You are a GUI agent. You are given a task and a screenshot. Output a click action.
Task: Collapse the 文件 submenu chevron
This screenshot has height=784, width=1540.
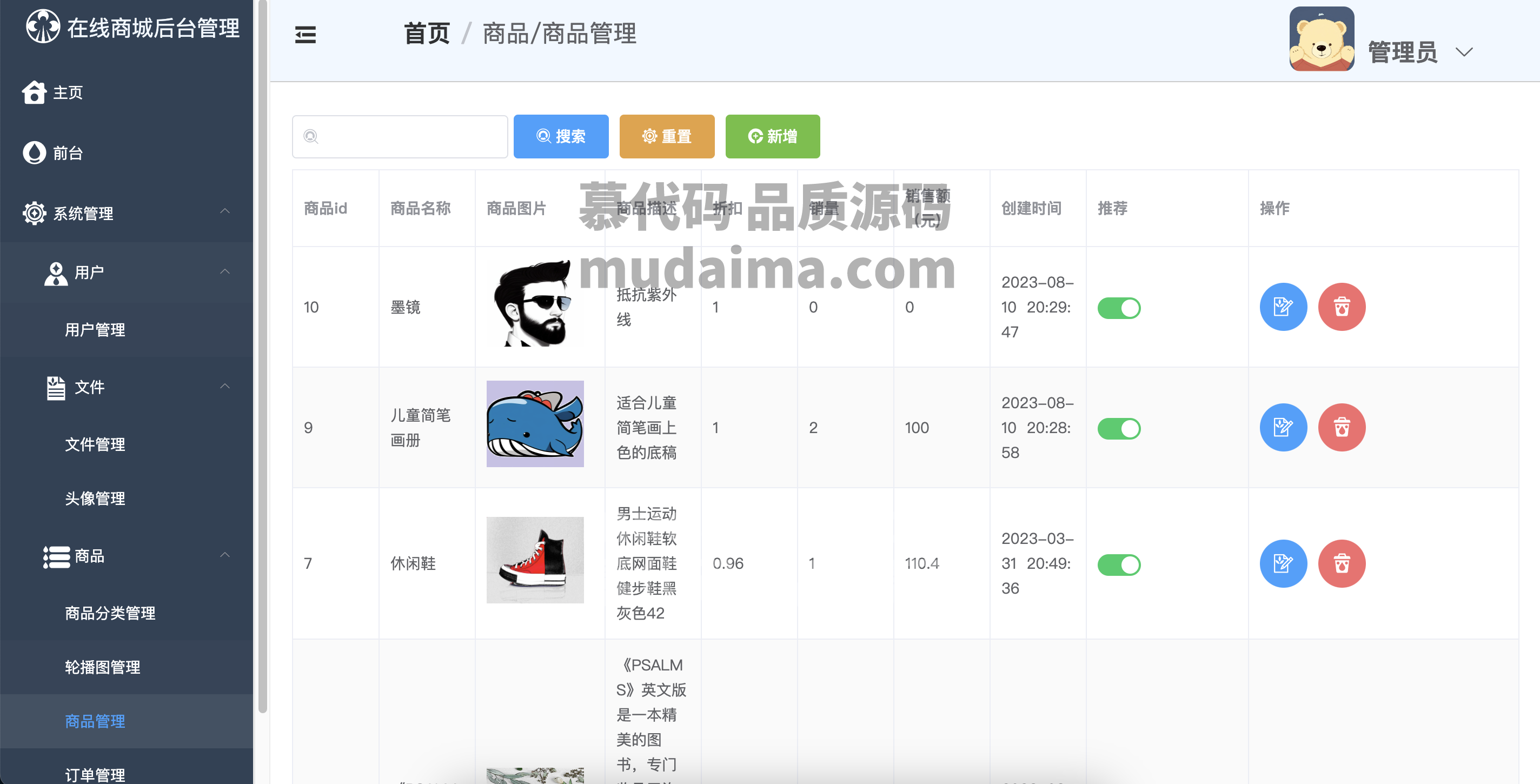tap(225, 386)
